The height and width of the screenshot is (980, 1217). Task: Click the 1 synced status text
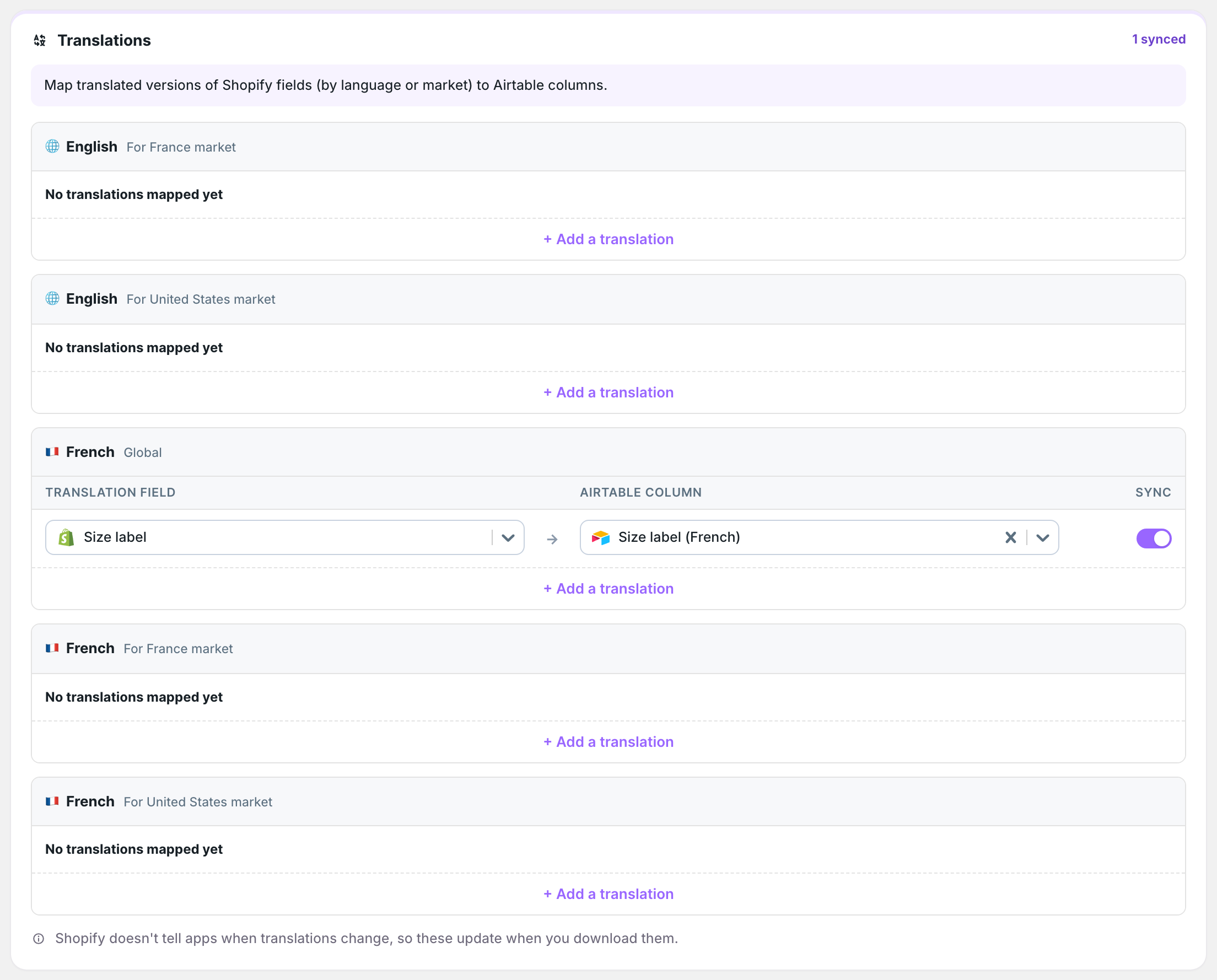pos(1159,40)
